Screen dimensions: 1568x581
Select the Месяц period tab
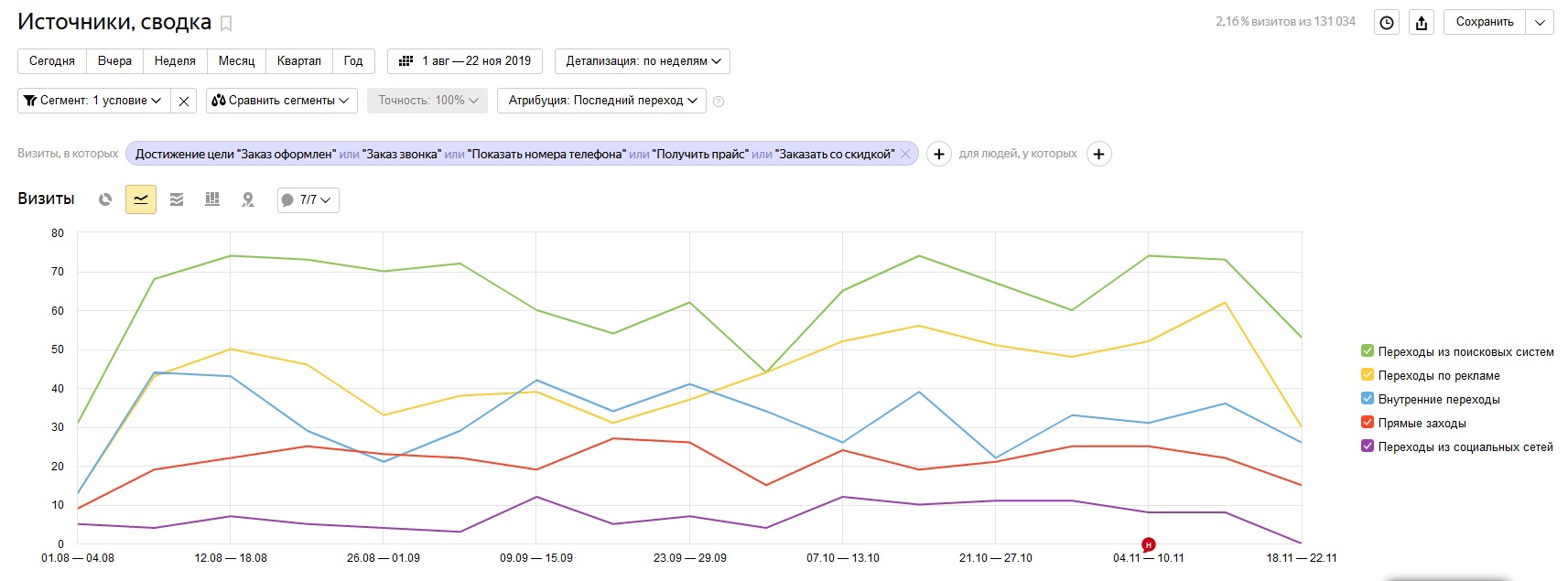click(236, 61)
